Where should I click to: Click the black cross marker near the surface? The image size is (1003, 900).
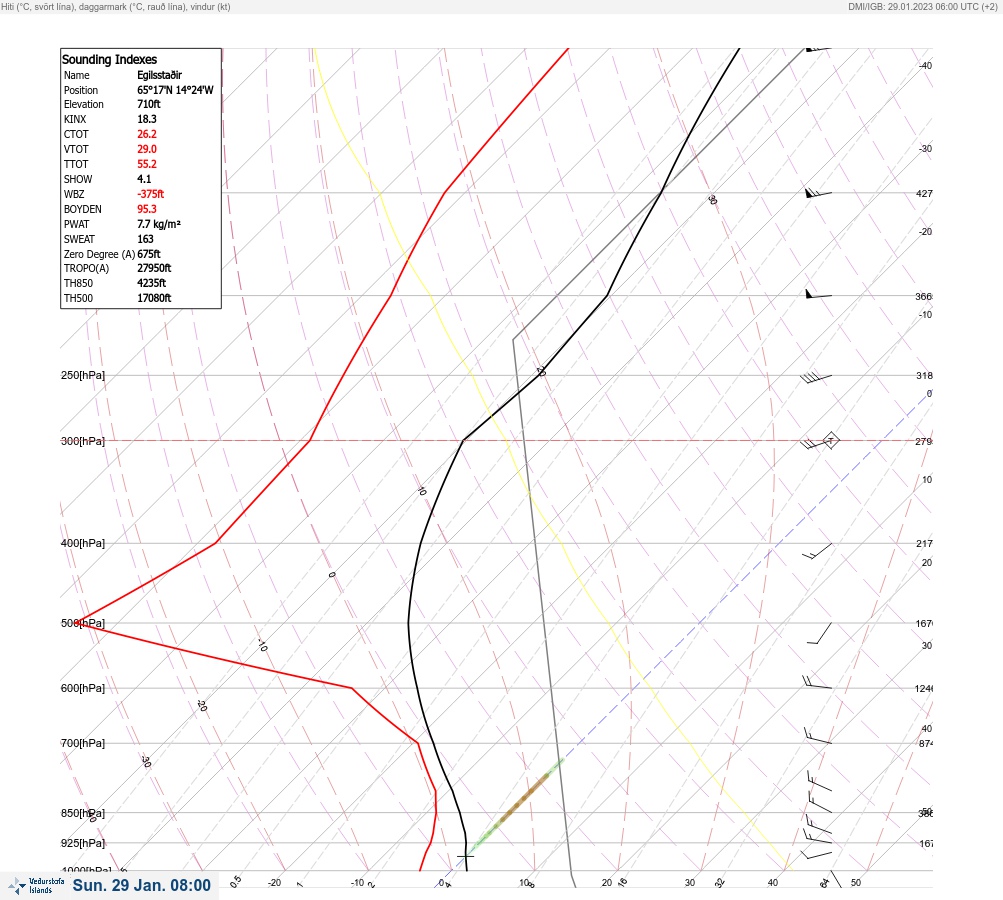[465, 855]
